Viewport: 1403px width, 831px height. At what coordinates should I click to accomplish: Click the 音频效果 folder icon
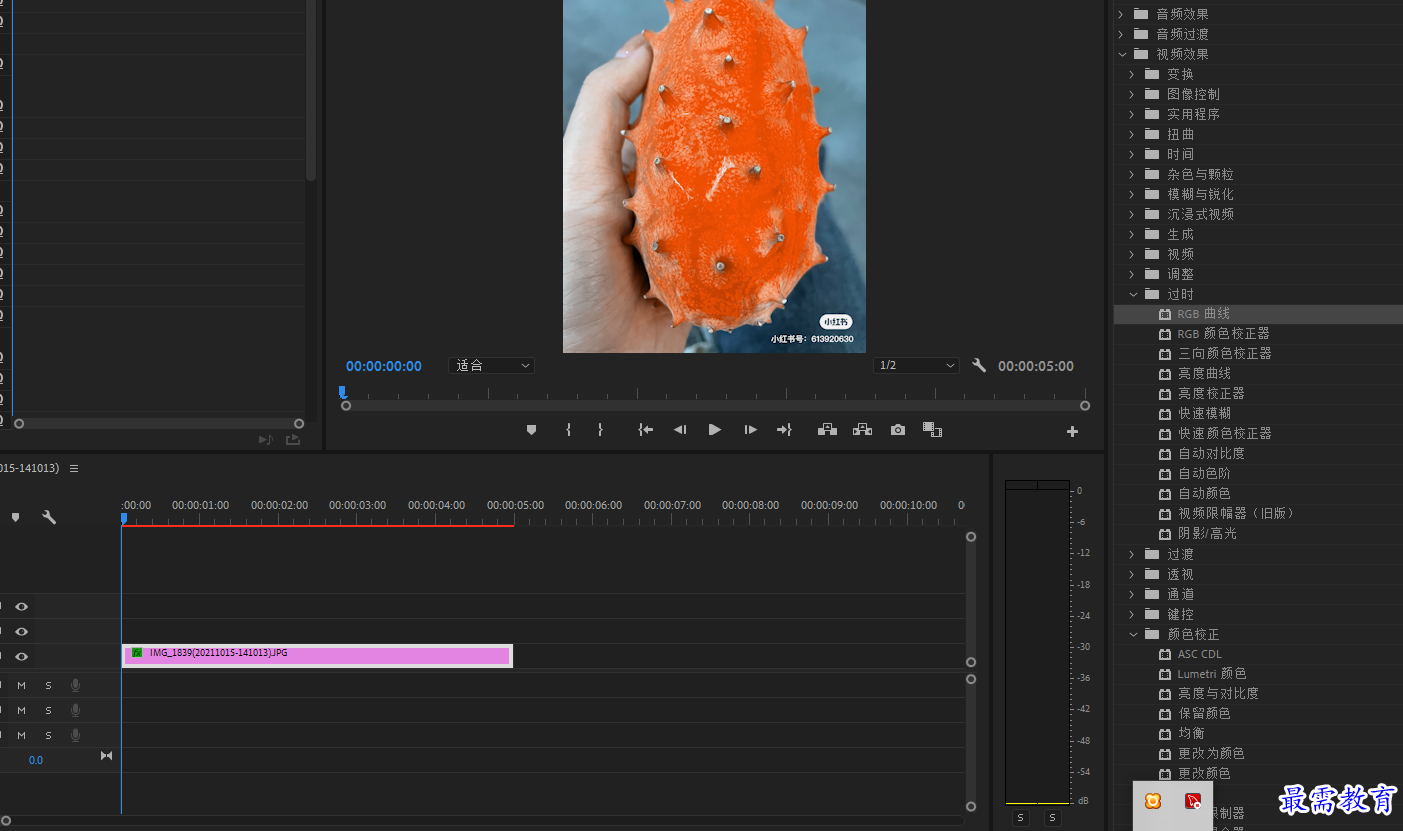pyautogui.click(x=1141, y=14)
